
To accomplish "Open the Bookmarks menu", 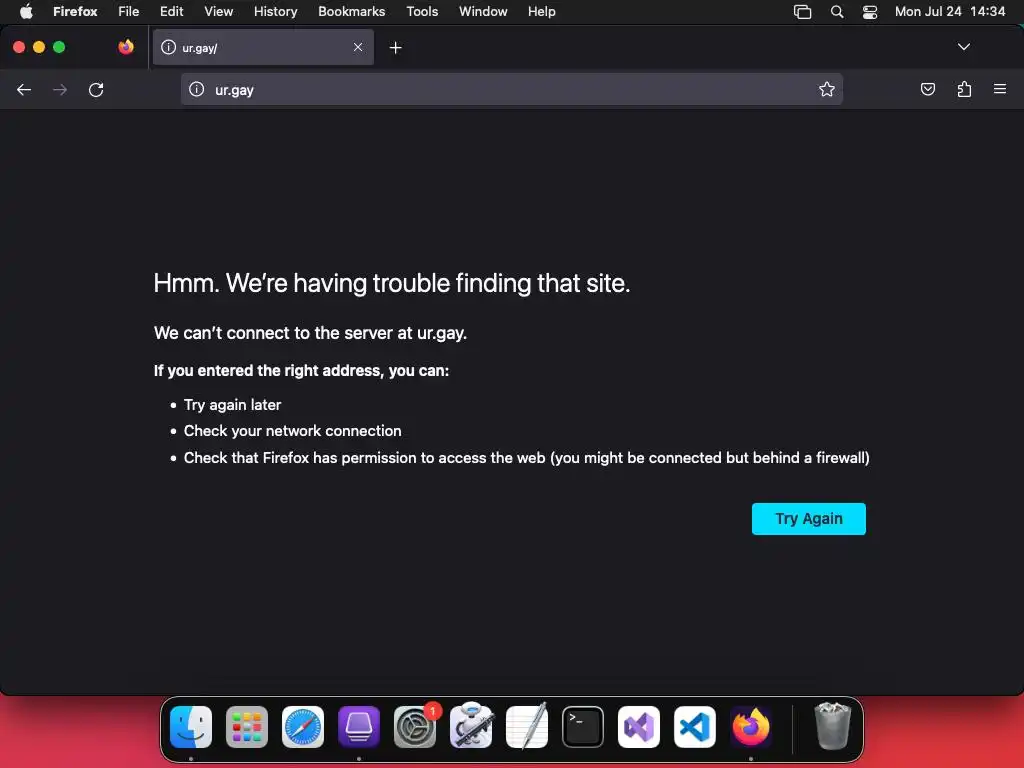I will (x=351, y=11).
